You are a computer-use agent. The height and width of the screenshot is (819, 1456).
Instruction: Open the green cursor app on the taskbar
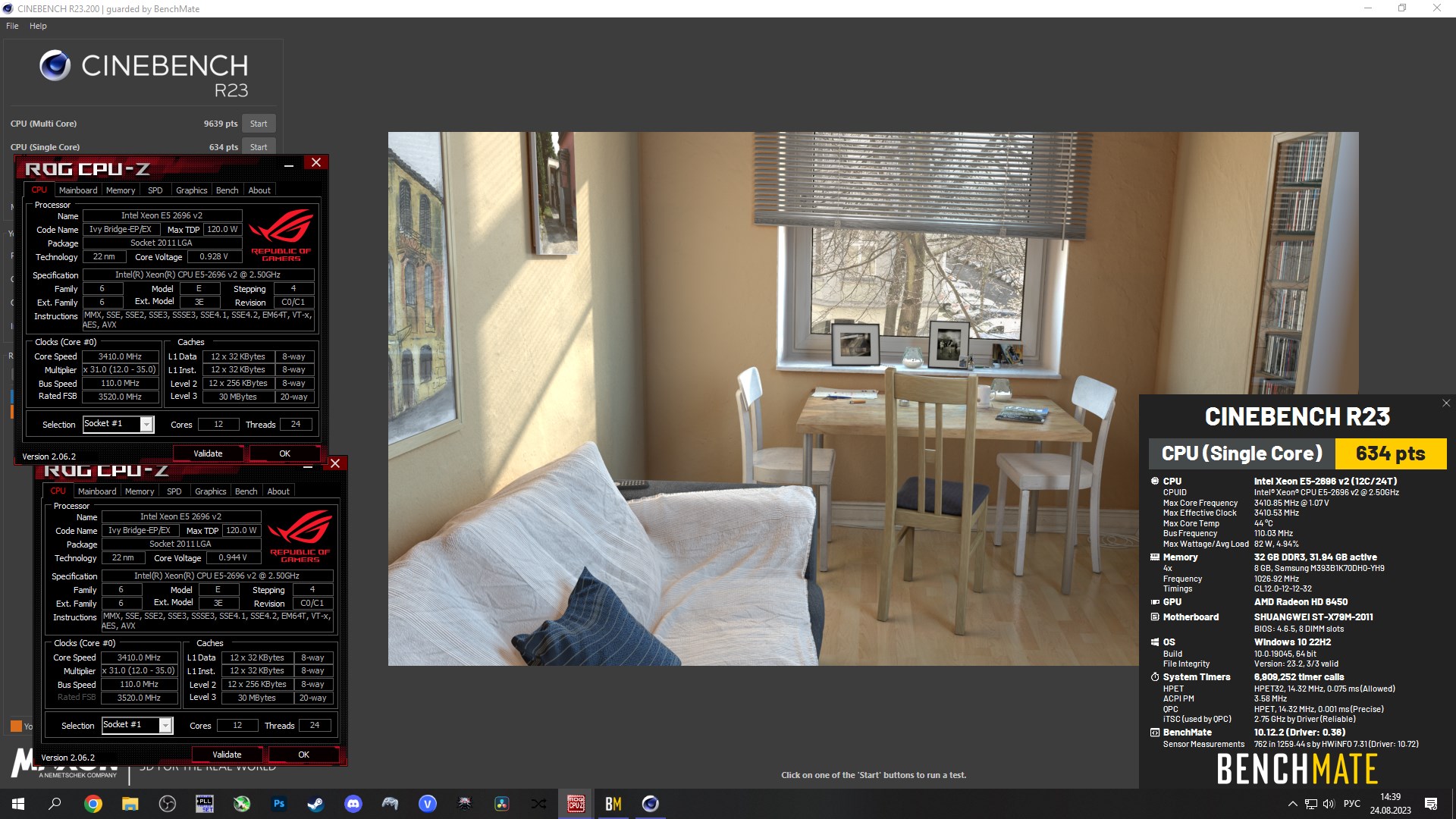point(242,804)
